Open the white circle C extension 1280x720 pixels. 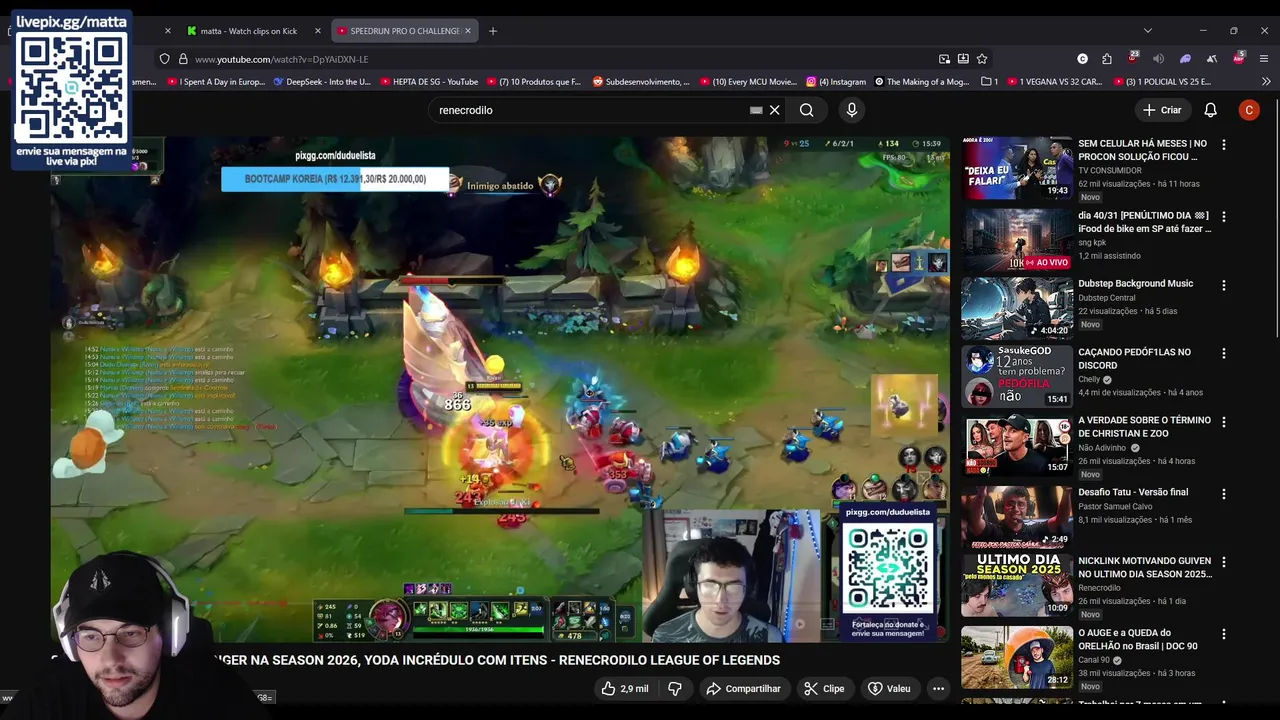tap(1082, 59)
